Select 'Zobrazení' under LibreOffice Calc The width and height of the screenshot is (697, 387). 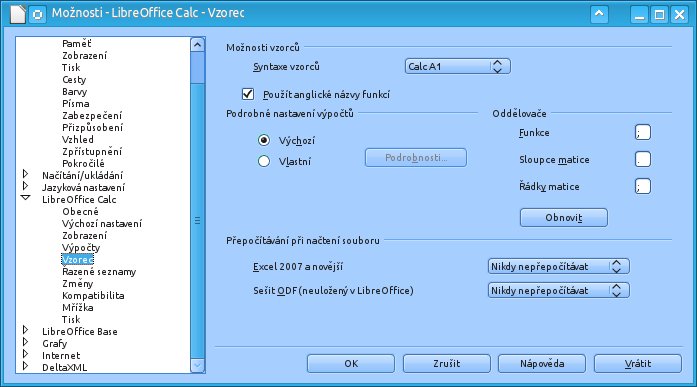tap(84, 235)
